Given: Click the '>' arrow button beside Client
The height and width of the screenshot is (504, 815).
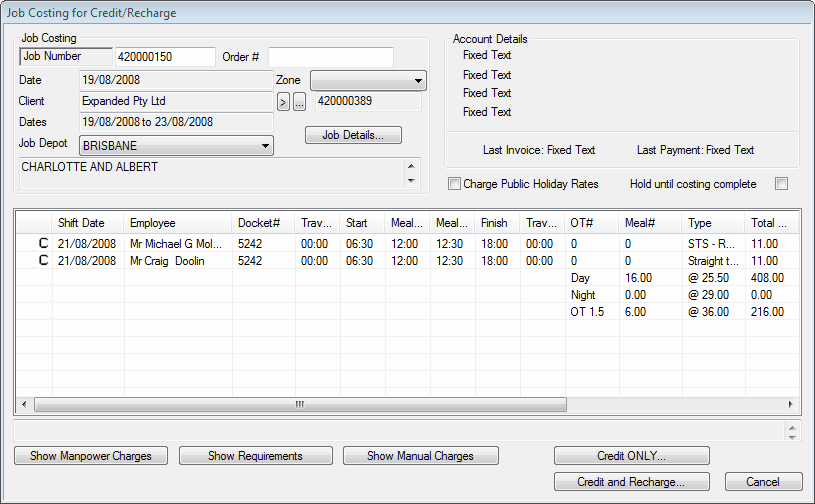Looking at the screenshot, I should coord(283,101).
